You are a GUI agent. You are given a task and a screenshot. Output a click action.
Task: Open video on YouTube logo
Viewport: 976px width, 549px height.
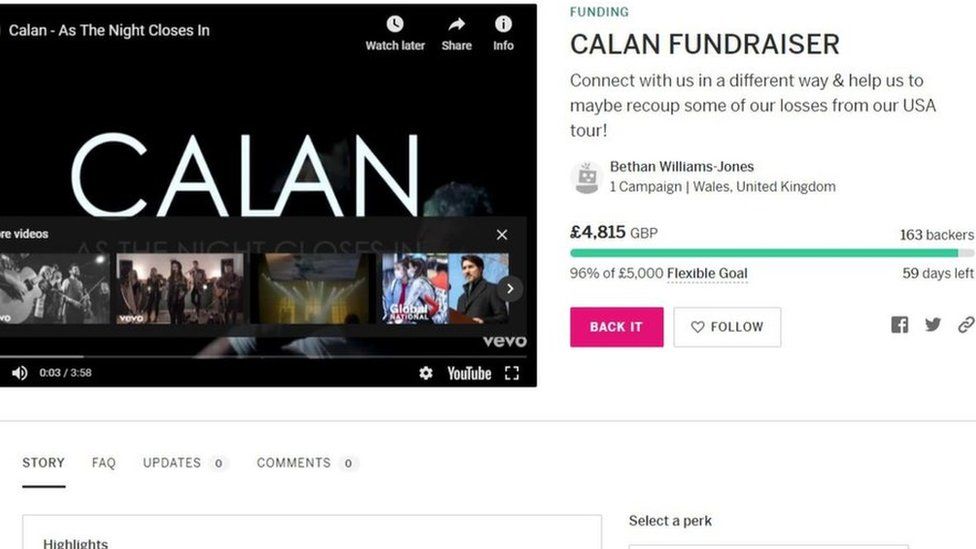[469, 373]
